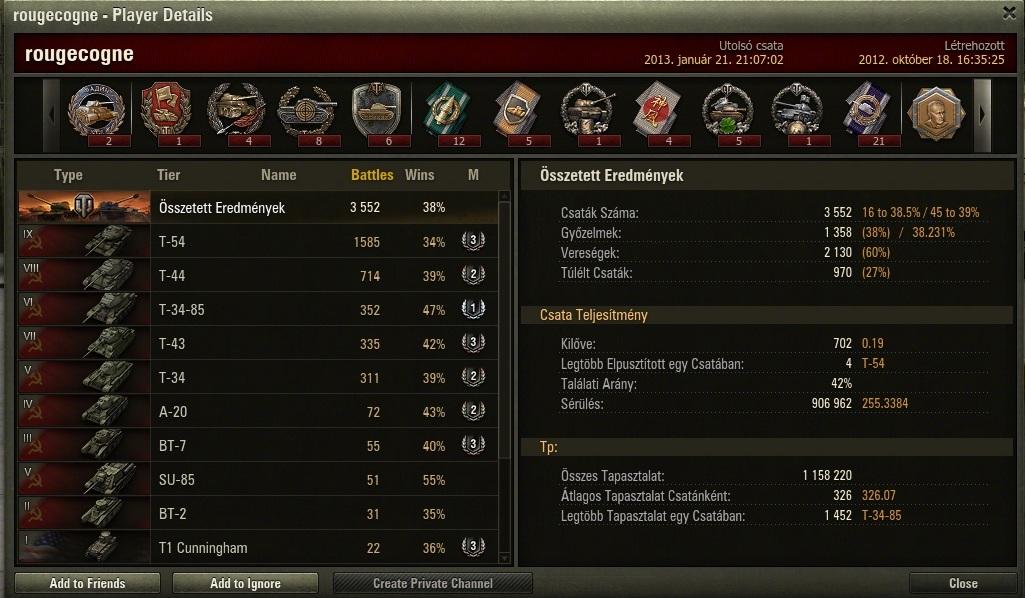The height and width of the screenshot is (598, 1025).
Task: Select the green medal with count 12
Action: (447, 114)
